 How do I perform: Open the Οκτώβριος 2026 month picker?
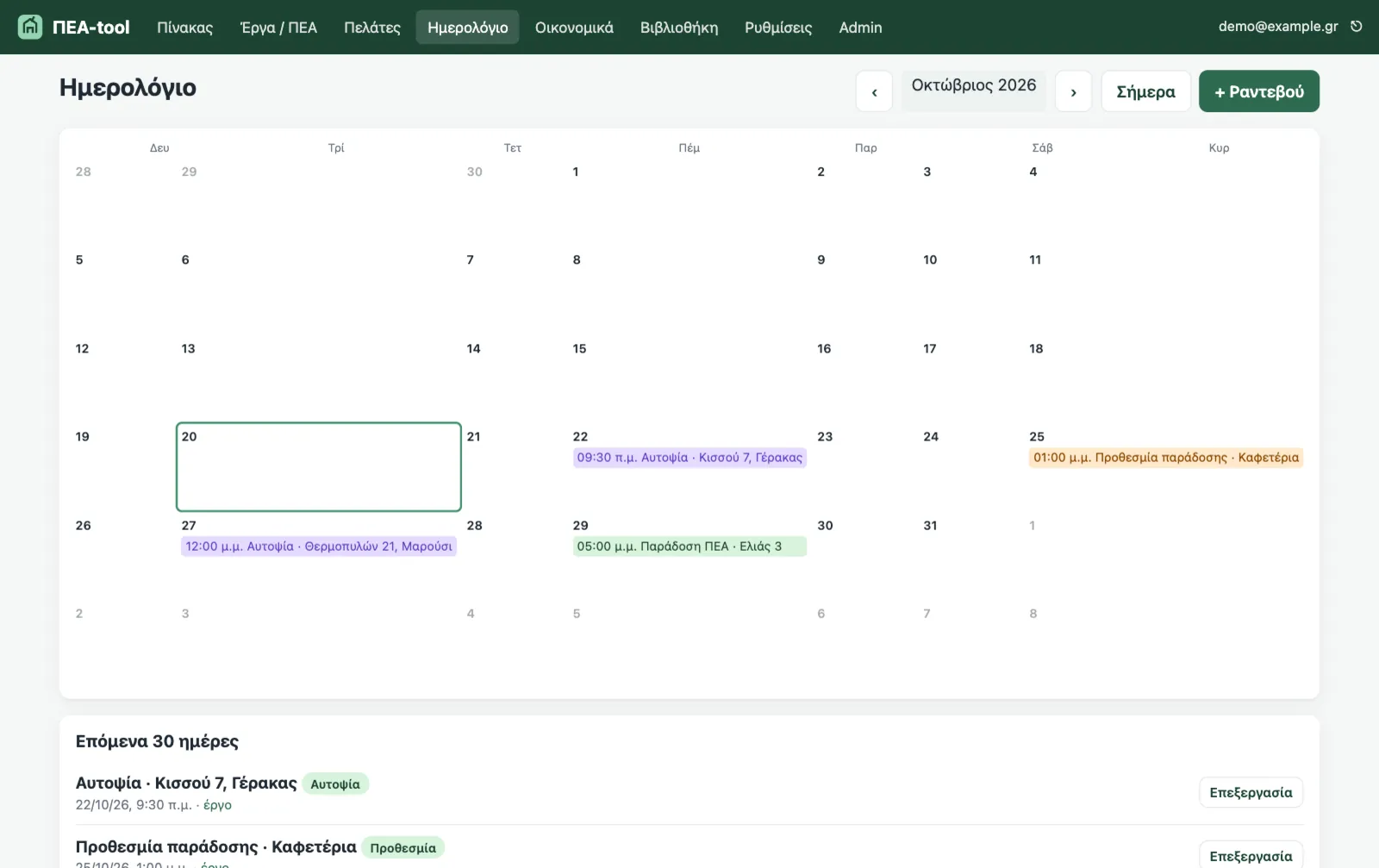974,85
